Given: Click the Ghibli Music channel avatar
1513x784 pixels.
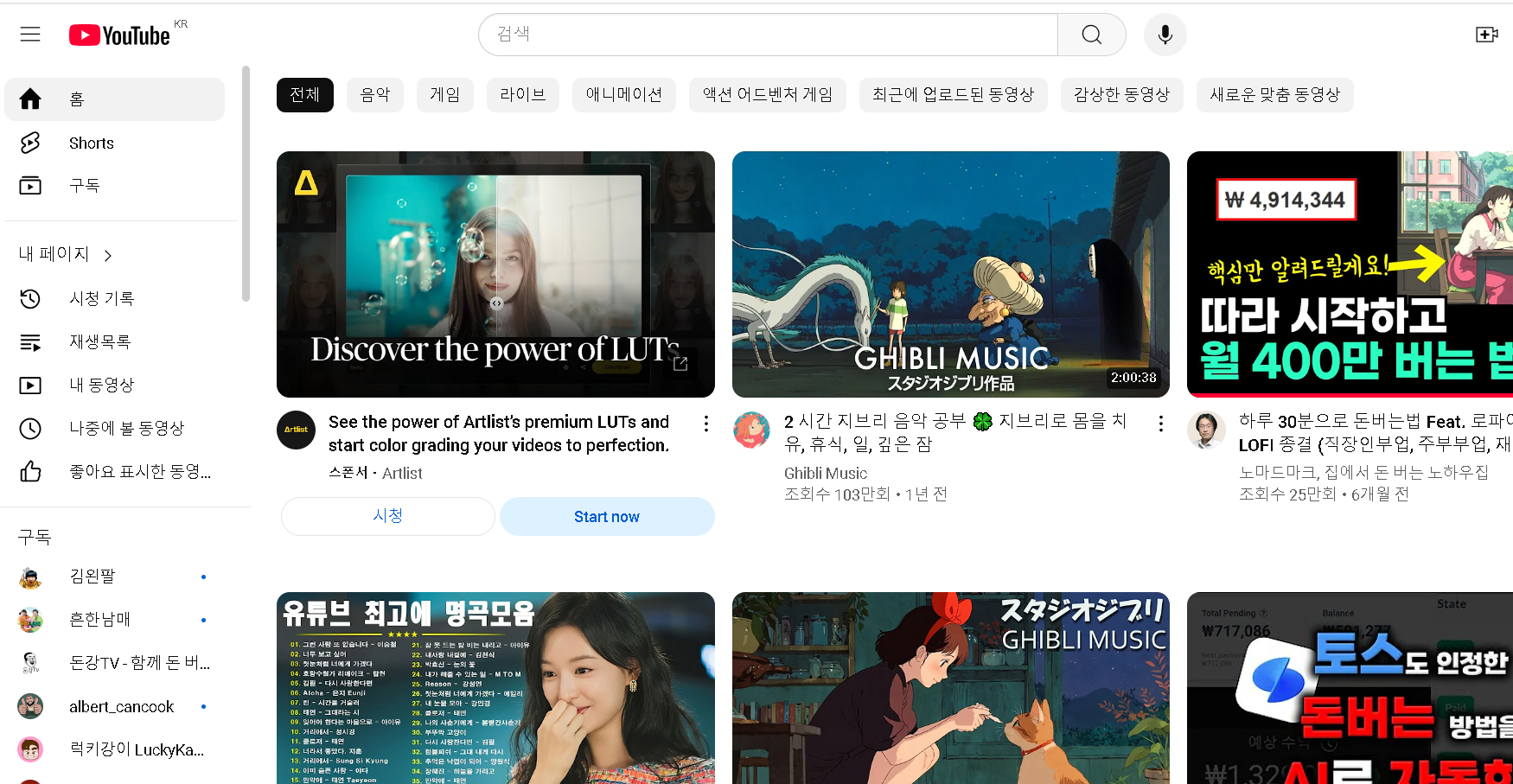Looking at the screenshot, I should (x=751, y=430).
